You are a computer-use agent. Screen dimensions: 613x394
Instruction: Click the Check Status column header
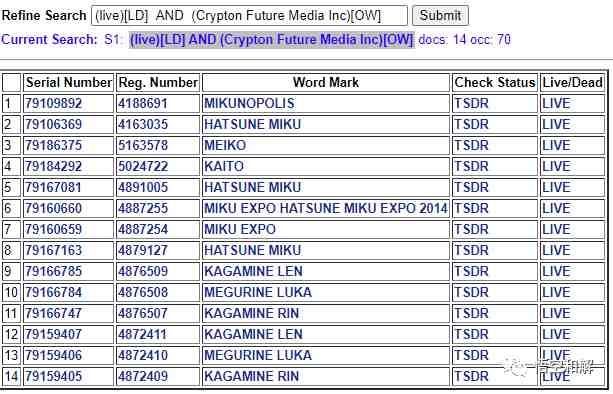coord(495,82)
